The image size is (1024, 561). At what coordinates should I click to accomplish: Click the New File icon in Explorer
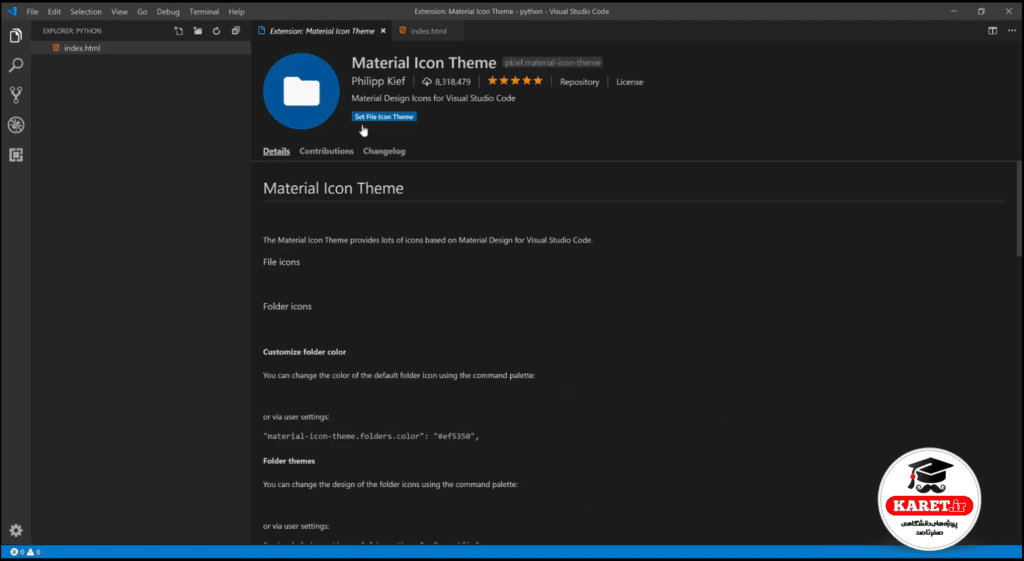[x=179, y=31]
